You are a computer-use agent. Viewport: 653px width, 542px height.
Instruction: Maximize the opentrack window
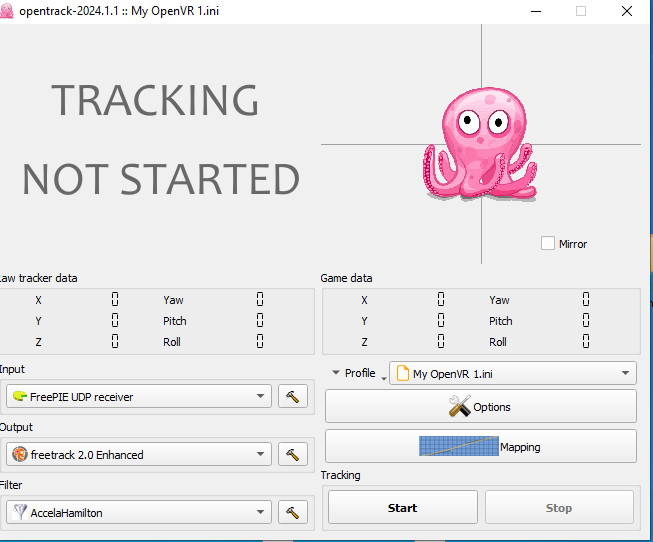click(581, 10)
